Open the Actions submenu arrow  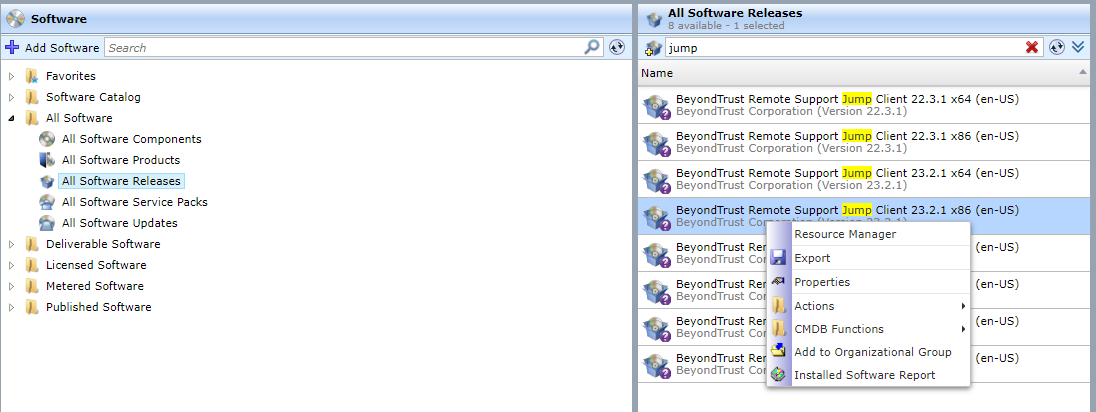click(963, 306)
